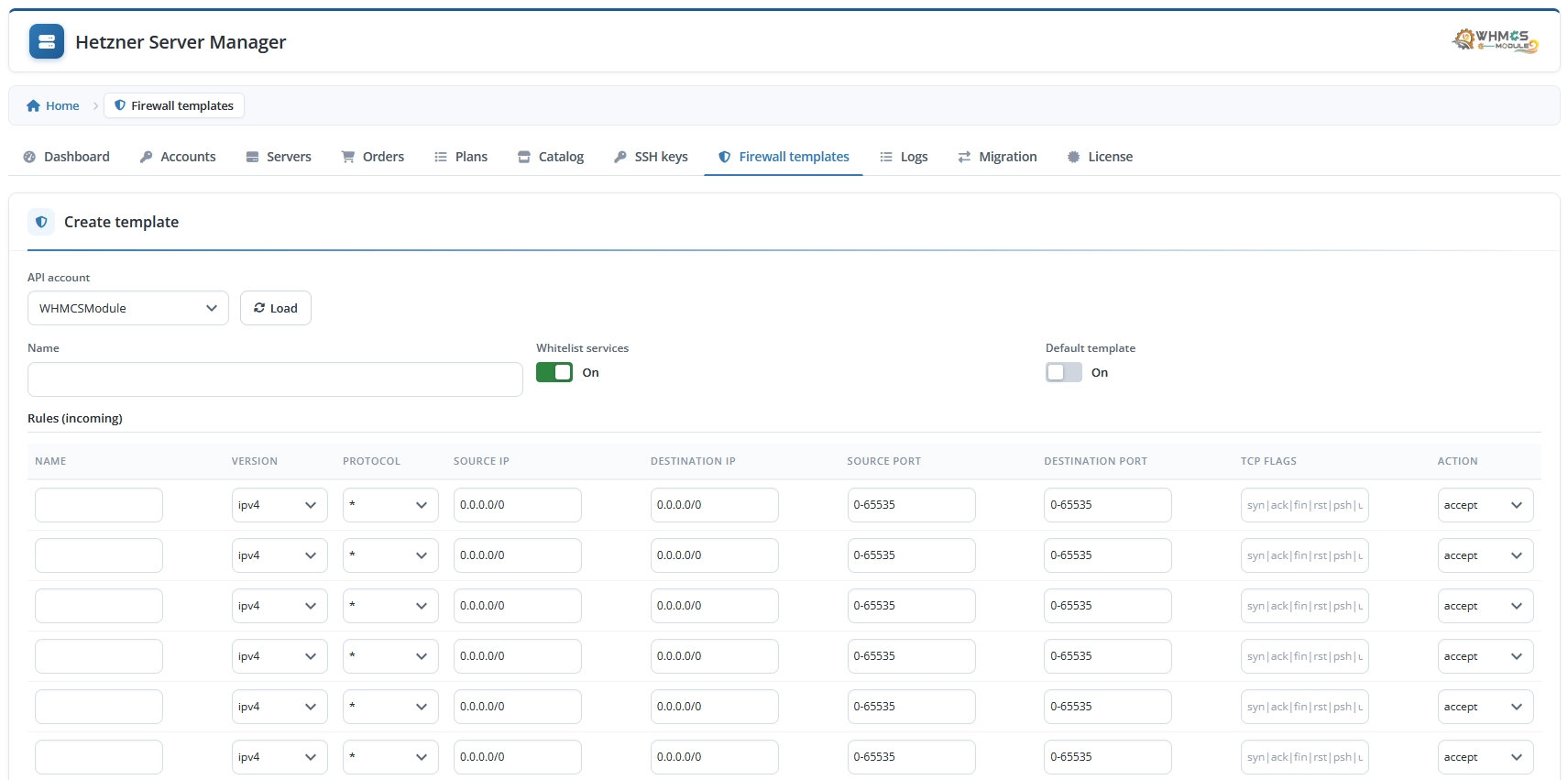
Task: Click the refresh icon in the Load button
Action: coord(259,308)
